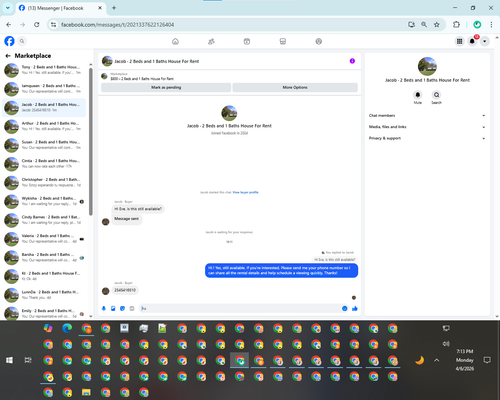Open the Cindy Barnes conversation
Screen dimensions: 500x400
[x=44, y=220]
